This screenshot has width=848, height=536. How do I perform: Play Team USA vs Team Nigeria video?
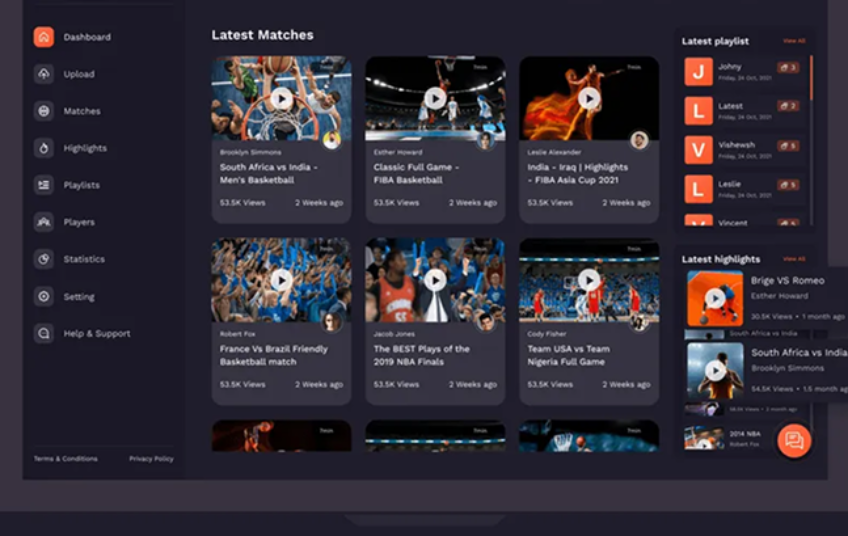(x=589, y=280)
